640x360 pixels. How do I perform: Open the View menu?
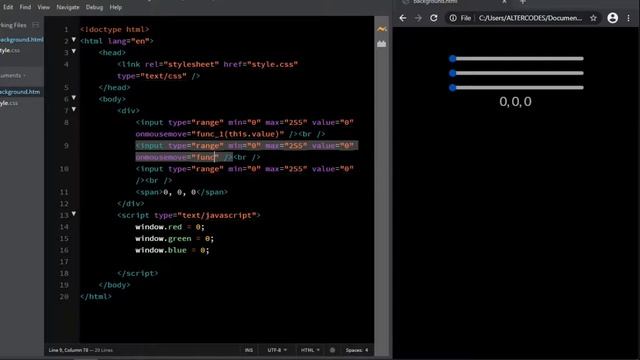43,7
